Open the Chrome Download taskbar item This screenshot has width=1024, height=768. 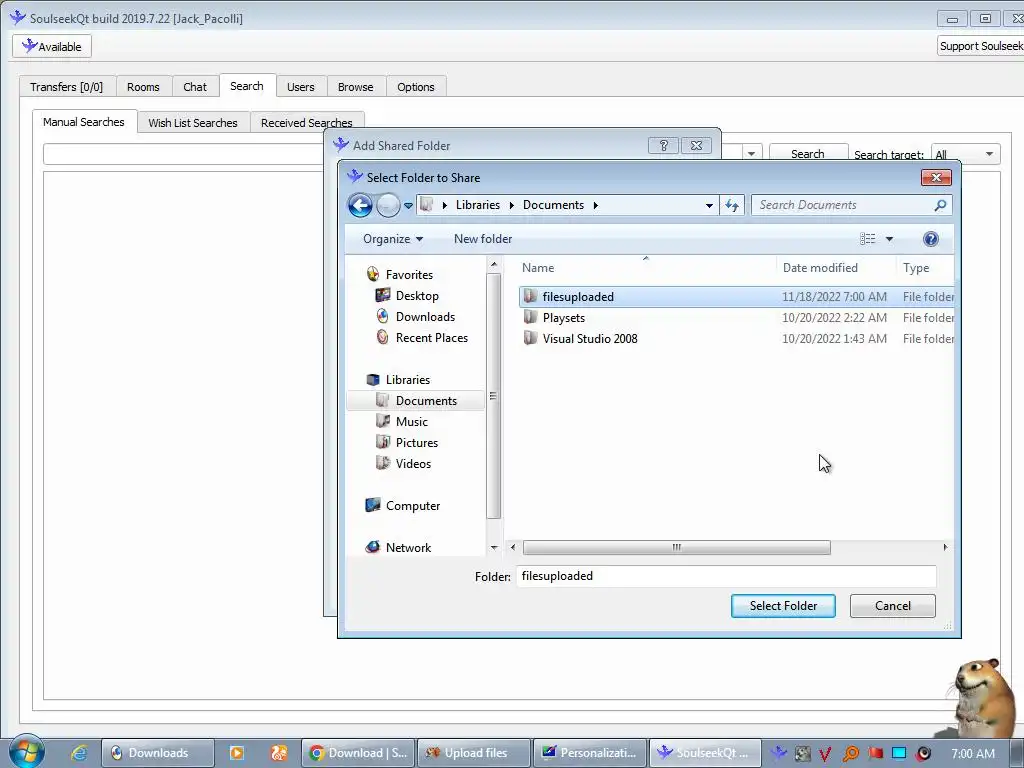[358, 753]
